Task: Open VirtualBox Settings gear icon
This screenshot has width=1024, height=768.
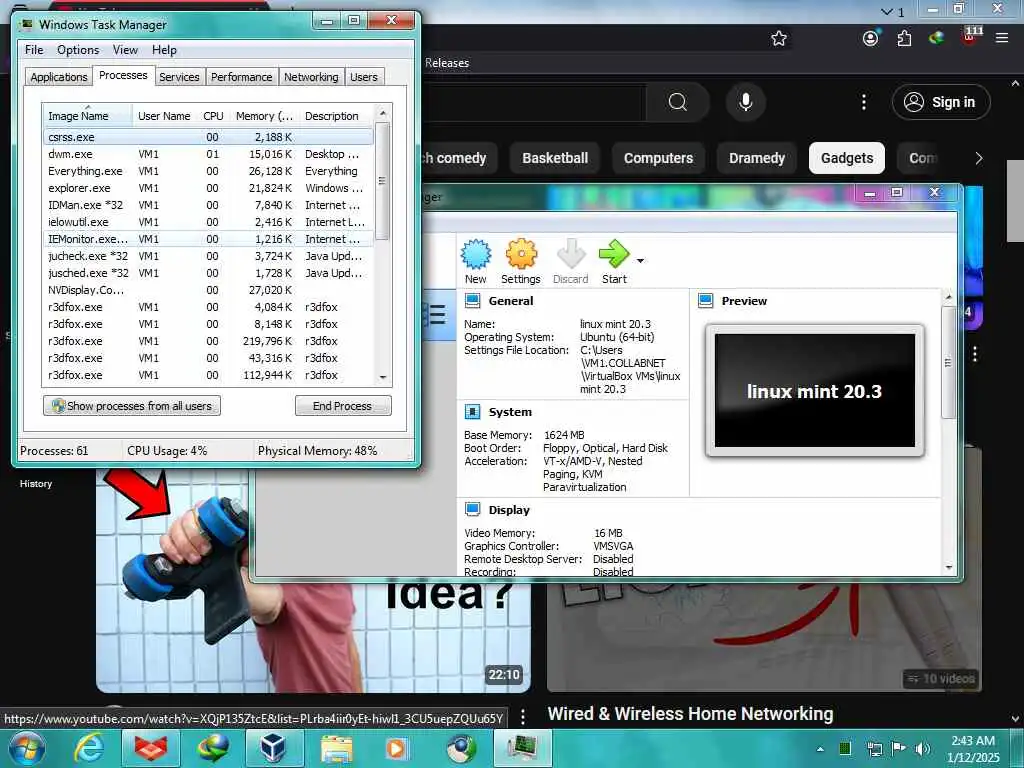Action: point(521,254)
